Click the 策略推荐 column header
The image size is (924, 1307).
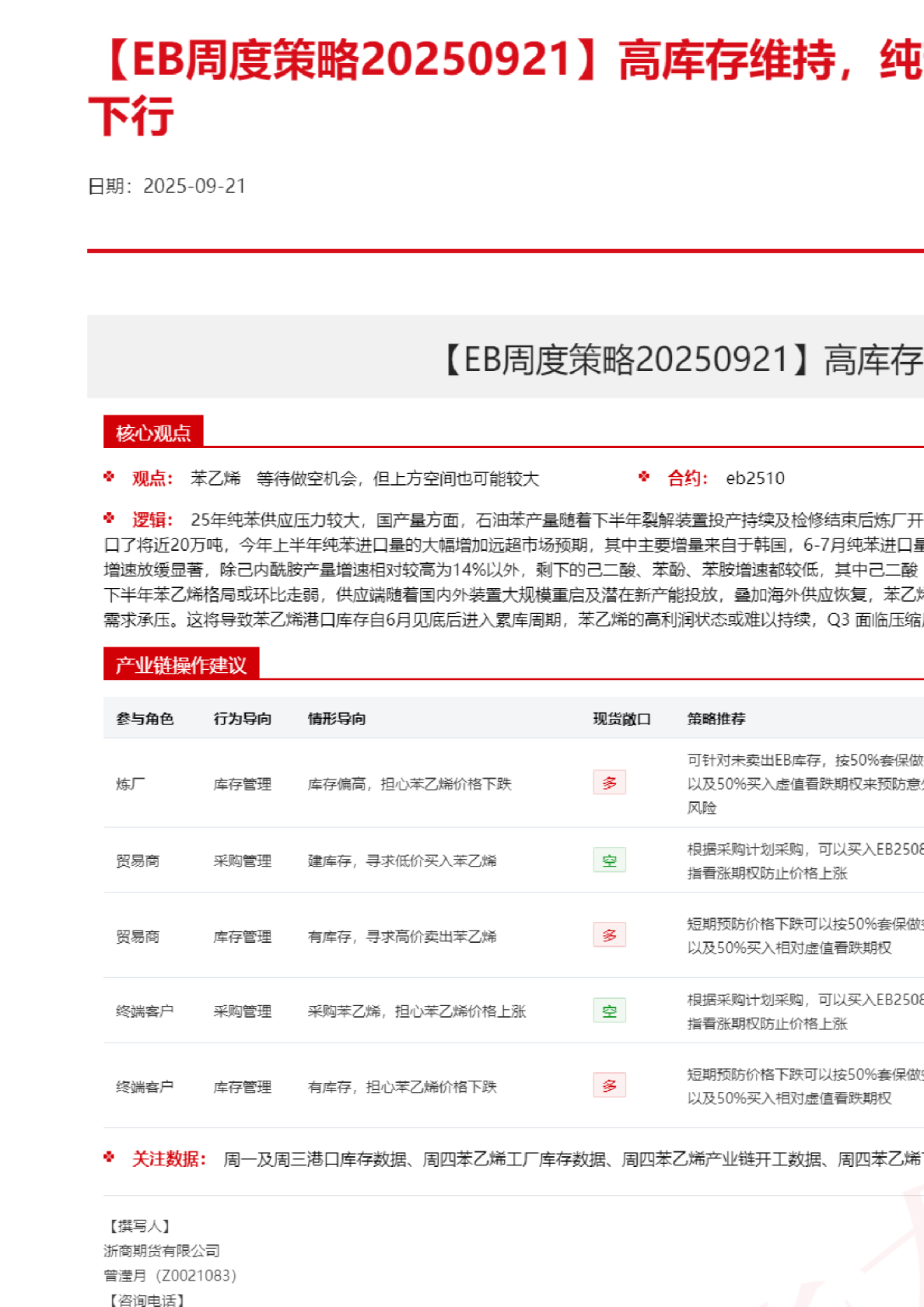(716, 719)
